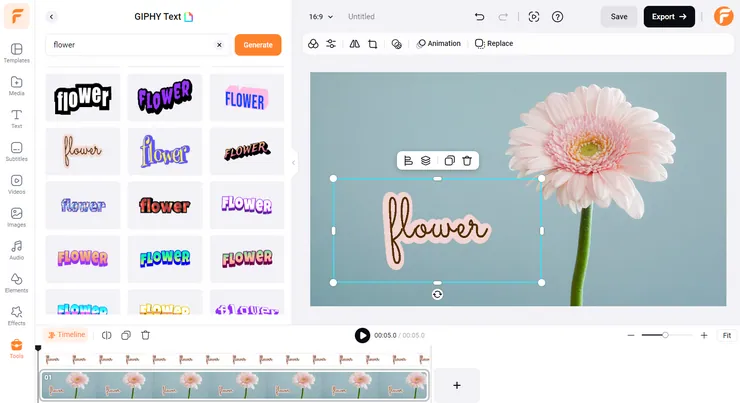Delete the selected flower sticker on canvas
The image size is (740, 403).
tap(467, 161)
